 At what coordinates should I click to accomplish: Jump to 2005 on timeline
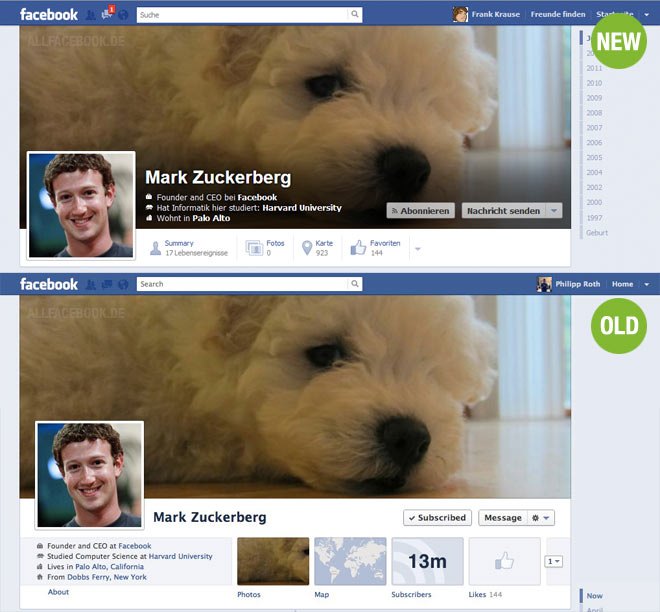point(594,157)
